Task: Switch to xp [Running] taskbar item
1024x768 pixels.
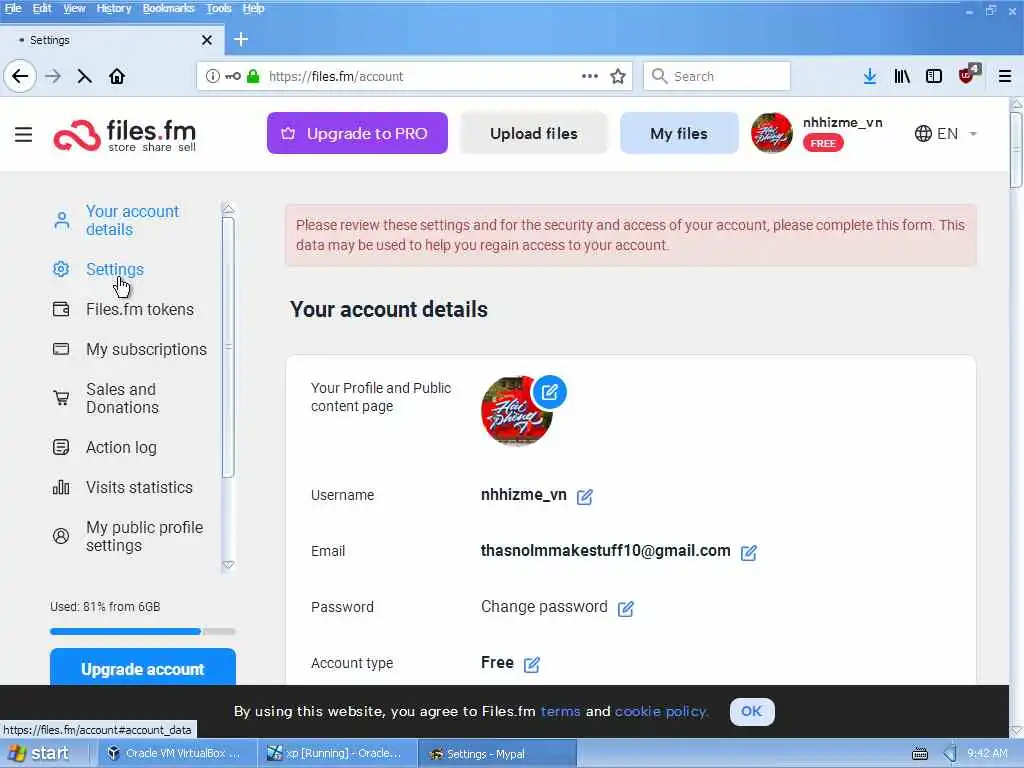Action: [337, 754]
